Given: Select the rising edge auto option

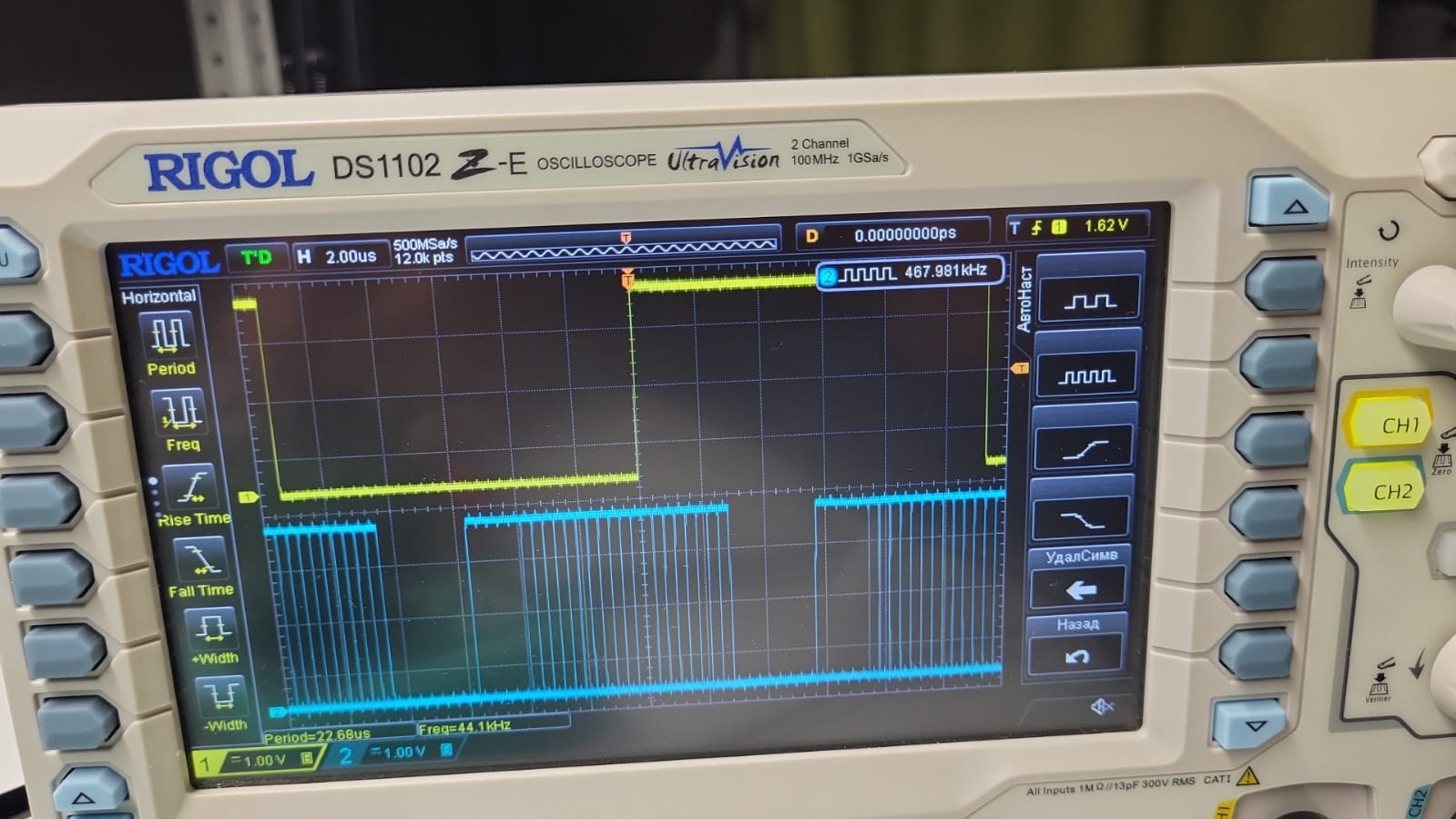Looking at the screenshot, I should click(1084, 447).
